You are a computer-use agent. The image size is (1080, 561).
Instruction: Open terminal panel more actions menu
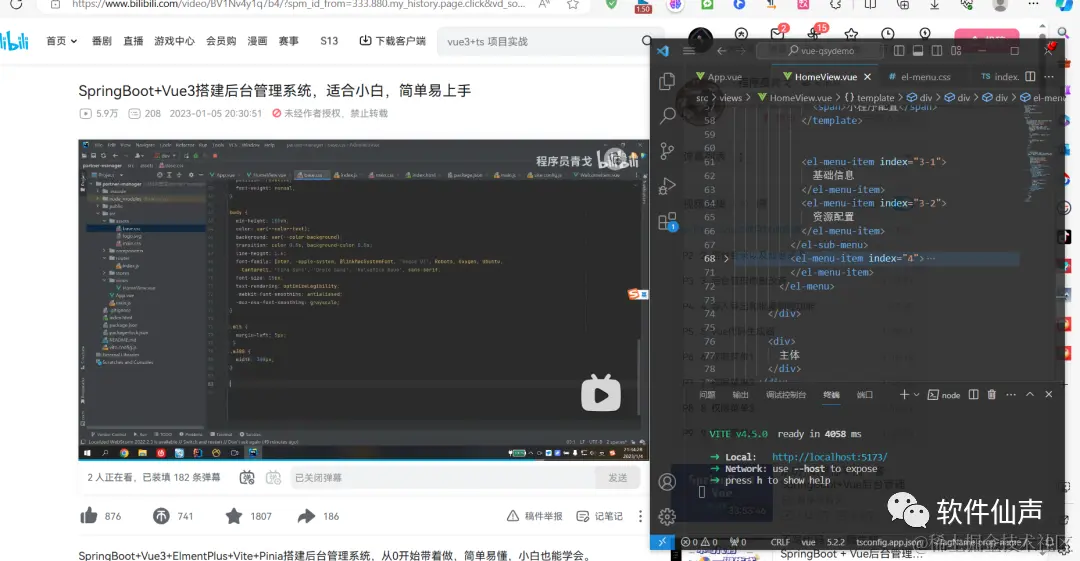coord(1010,394)
